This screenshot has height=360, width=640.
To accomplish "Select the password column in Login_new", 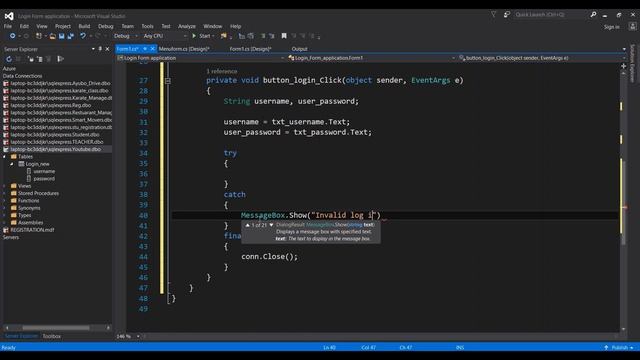I will pos(44,179).
